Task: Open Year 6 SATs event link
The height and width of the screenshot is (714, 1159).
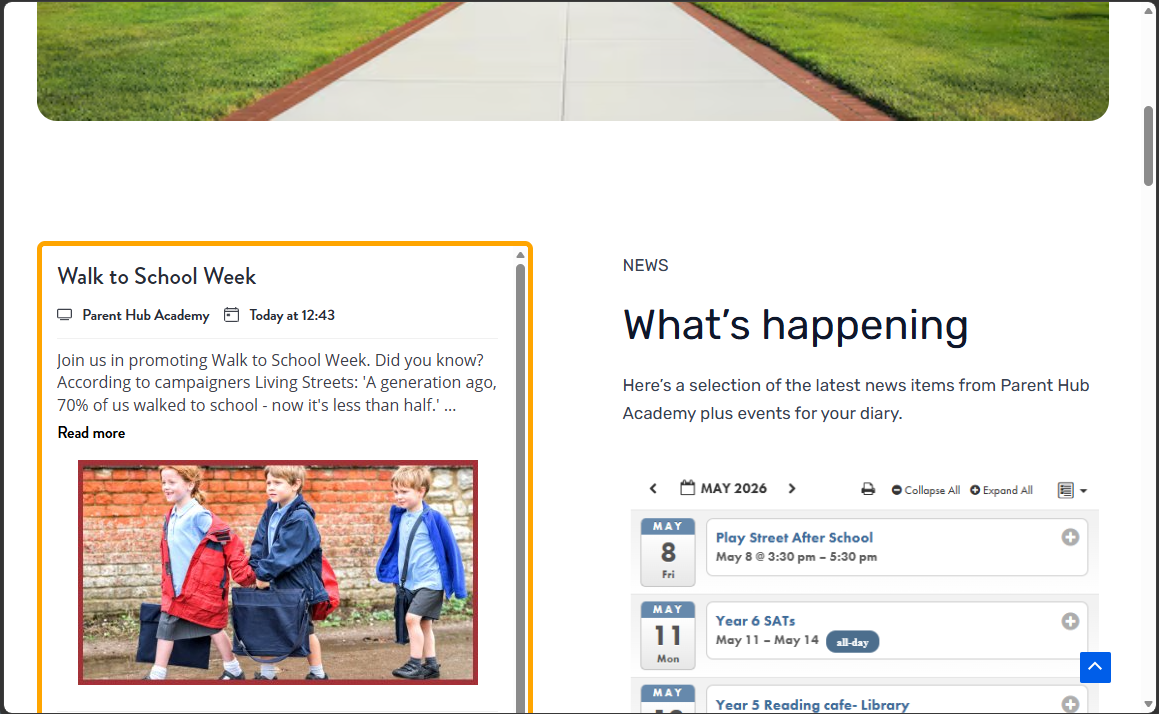Action: [x=755, y=621]
